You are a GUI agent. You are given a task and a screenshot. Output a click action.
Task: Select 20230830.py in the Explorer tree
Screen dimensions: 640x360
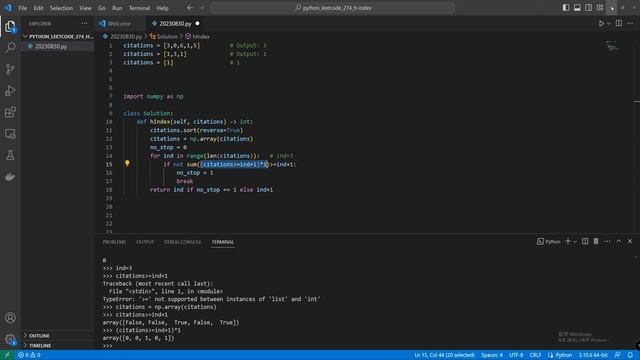(58, 46)
